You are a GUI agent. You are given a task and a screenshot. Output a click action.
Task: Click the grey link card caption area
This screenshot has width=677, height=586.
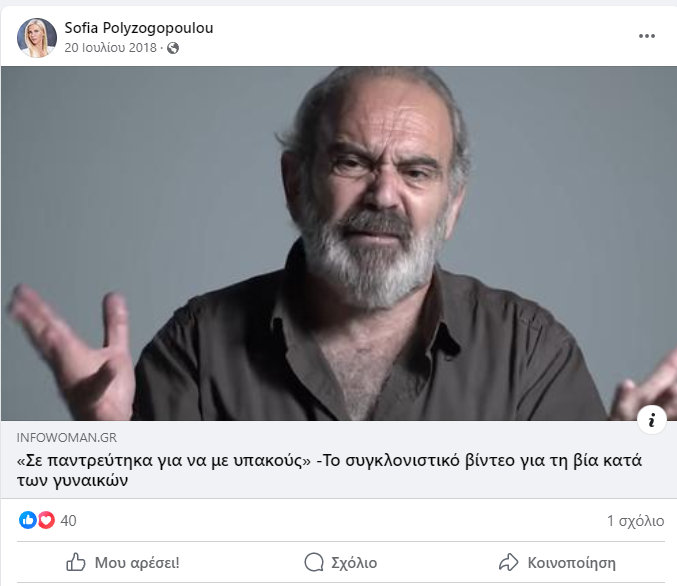click(339, 459)
